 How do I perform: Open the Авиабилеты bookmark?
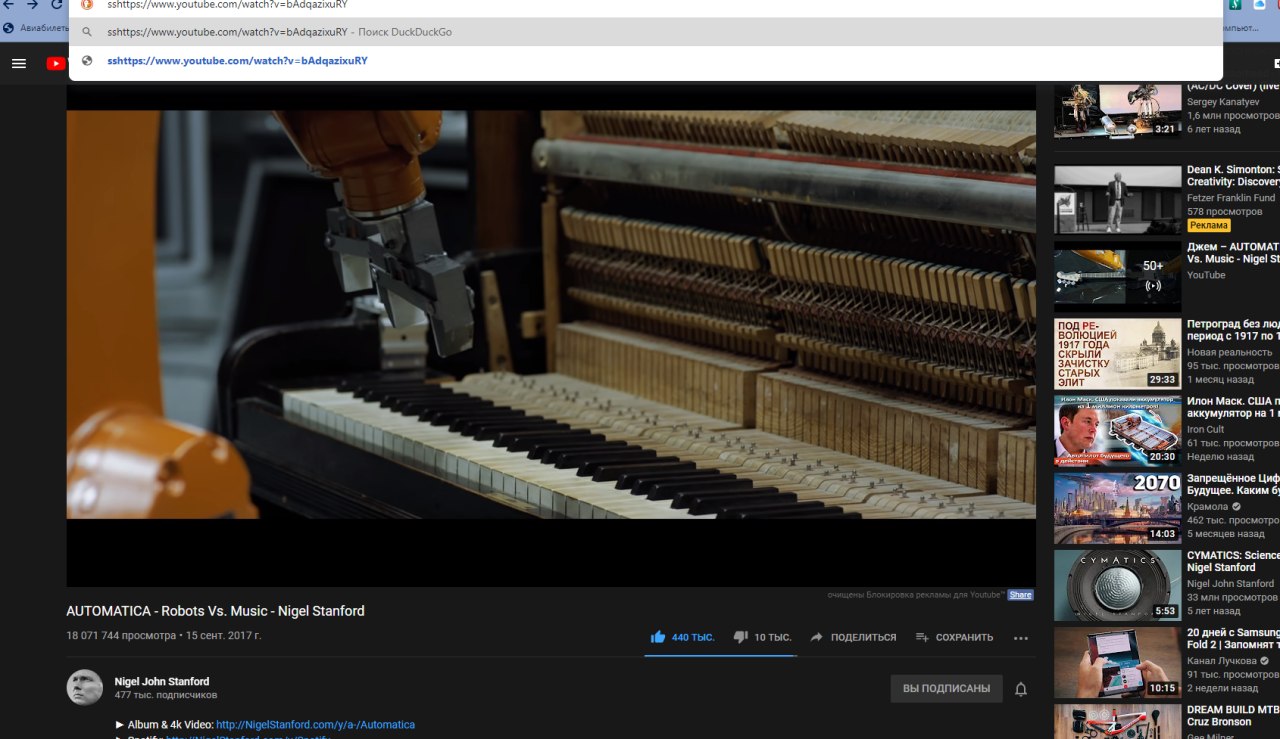(37, 28)
